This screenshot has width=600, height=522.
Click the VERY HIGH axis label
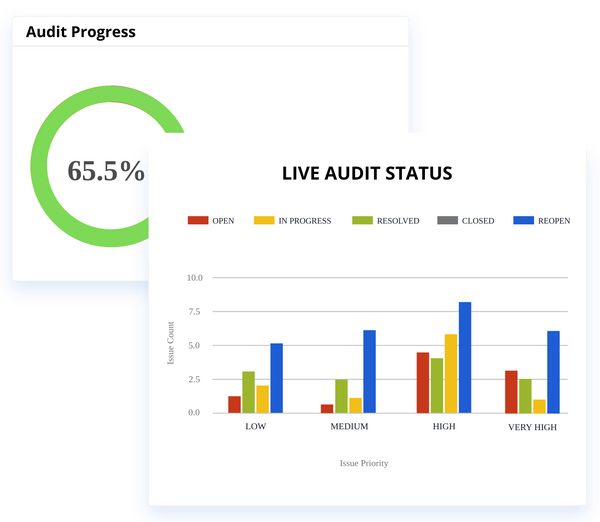pos(532,427)
